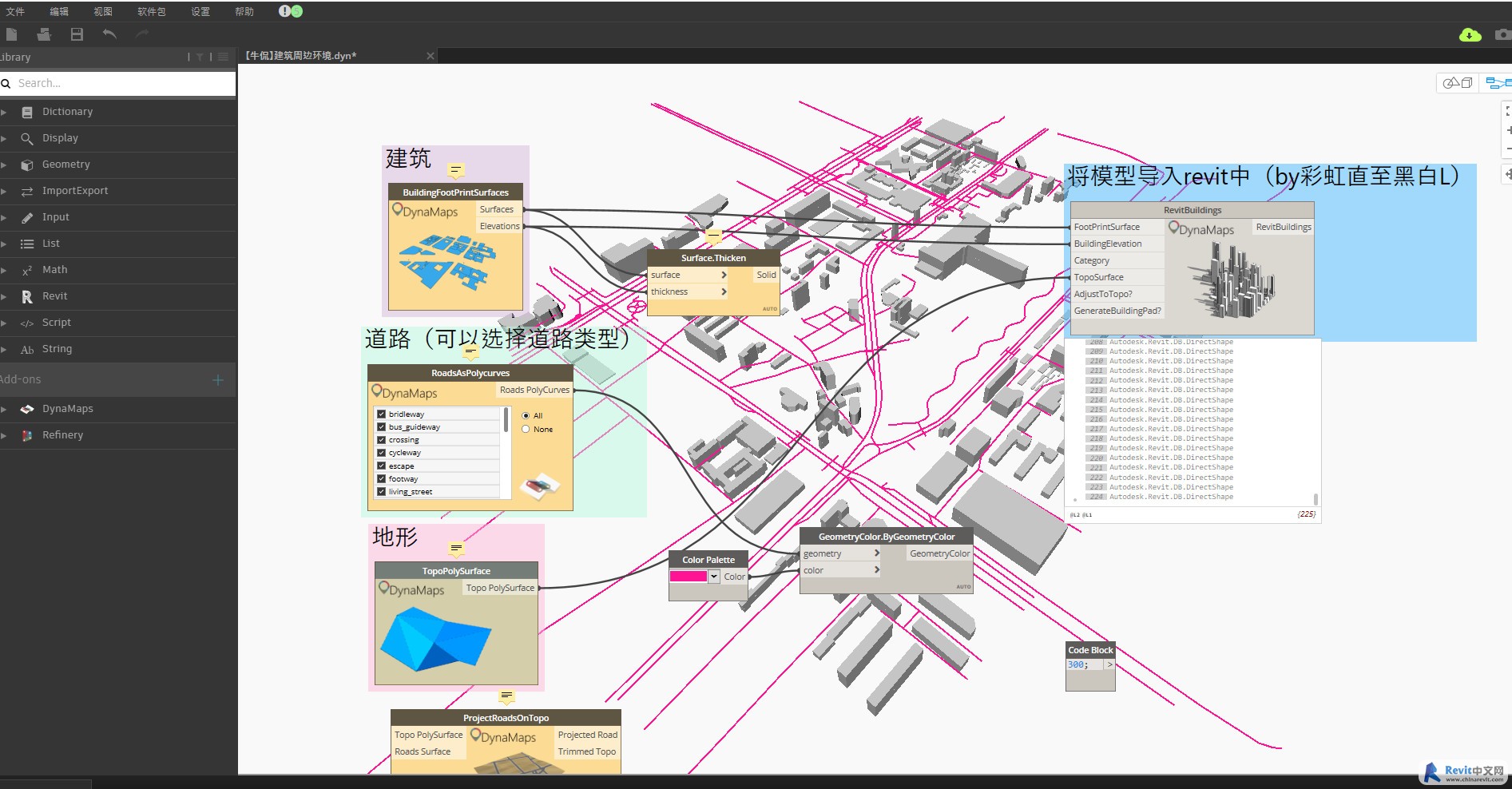This screenshot has height=789, width=1512.
Task: Click the Open file folder icon
Action: [x=44, y=34]
